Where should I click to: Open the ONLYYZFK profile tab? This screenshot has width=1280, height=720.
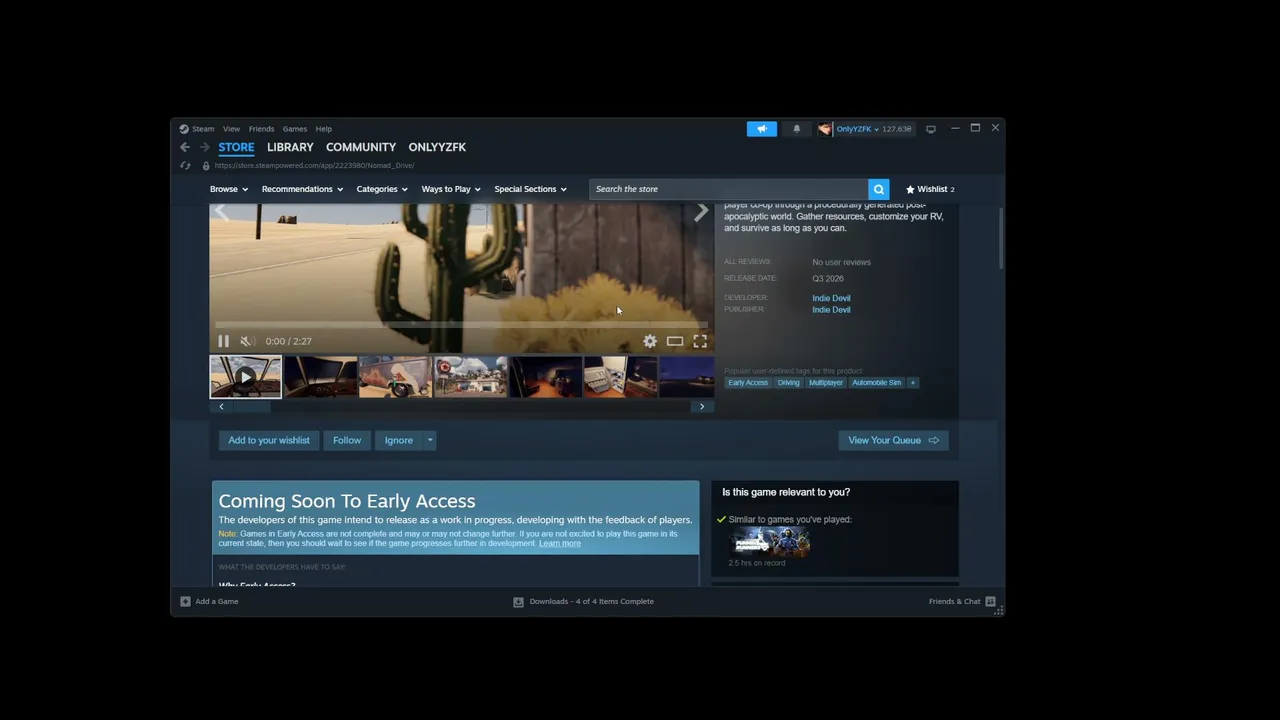tap(437, 147)
